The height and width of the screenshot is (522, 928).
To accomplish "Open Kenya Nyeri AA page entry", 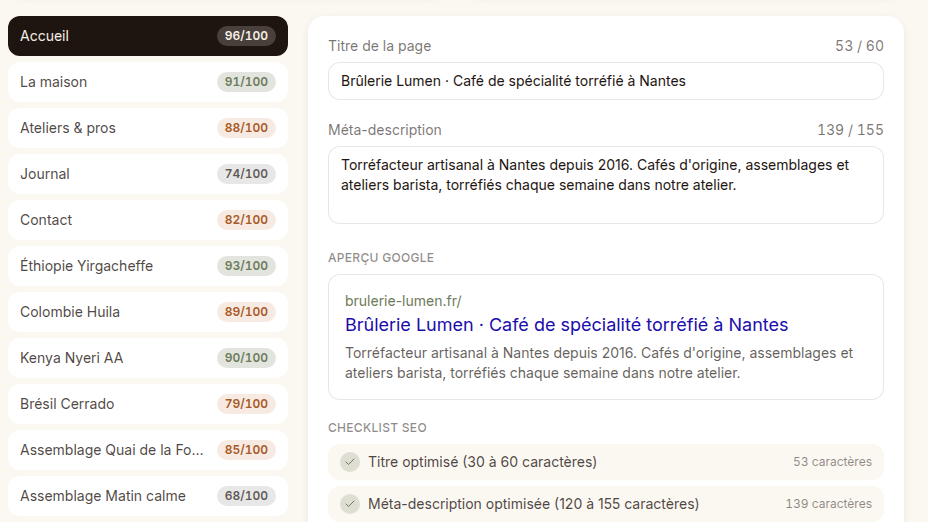I will pos(148,358).
